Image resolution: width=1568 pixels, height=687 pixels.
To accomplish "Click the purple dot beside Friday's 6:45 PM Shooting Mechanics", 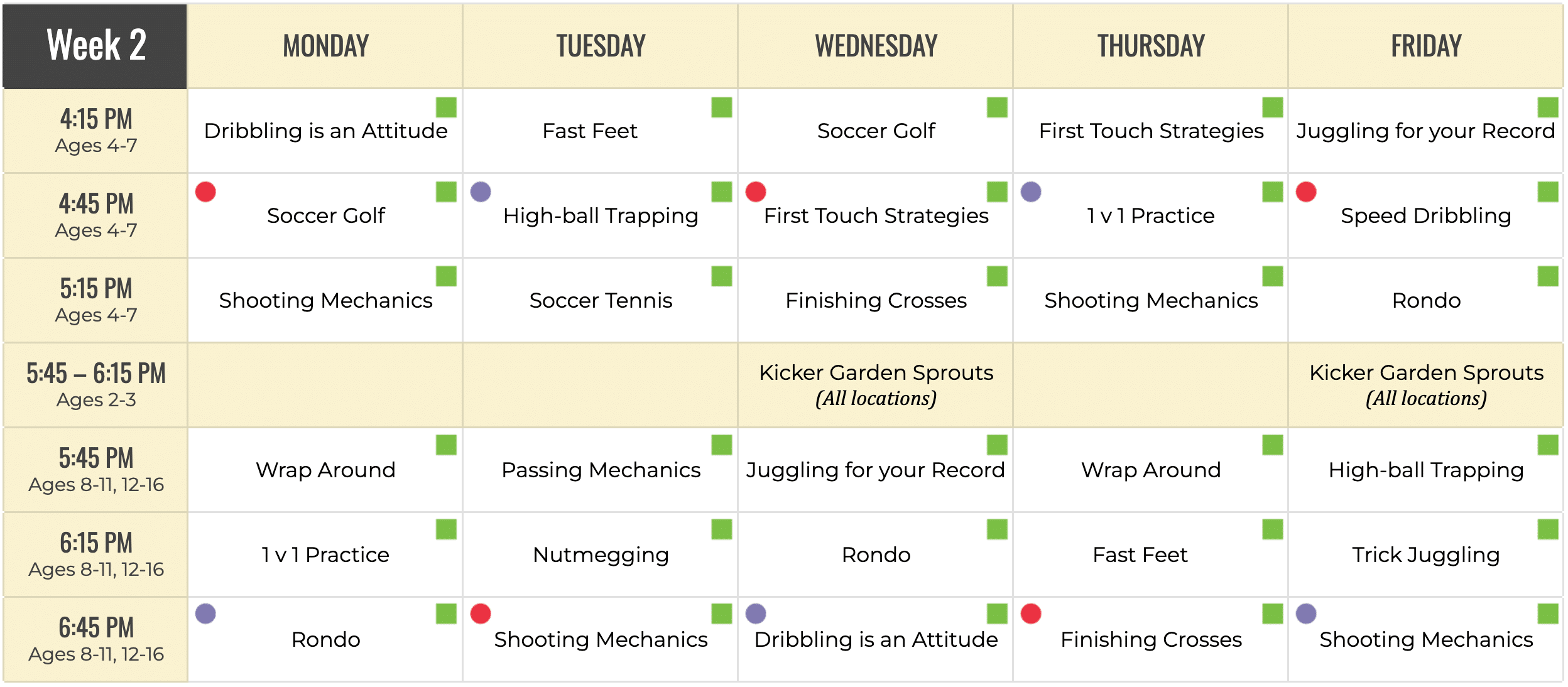I will pos(1306,614).
